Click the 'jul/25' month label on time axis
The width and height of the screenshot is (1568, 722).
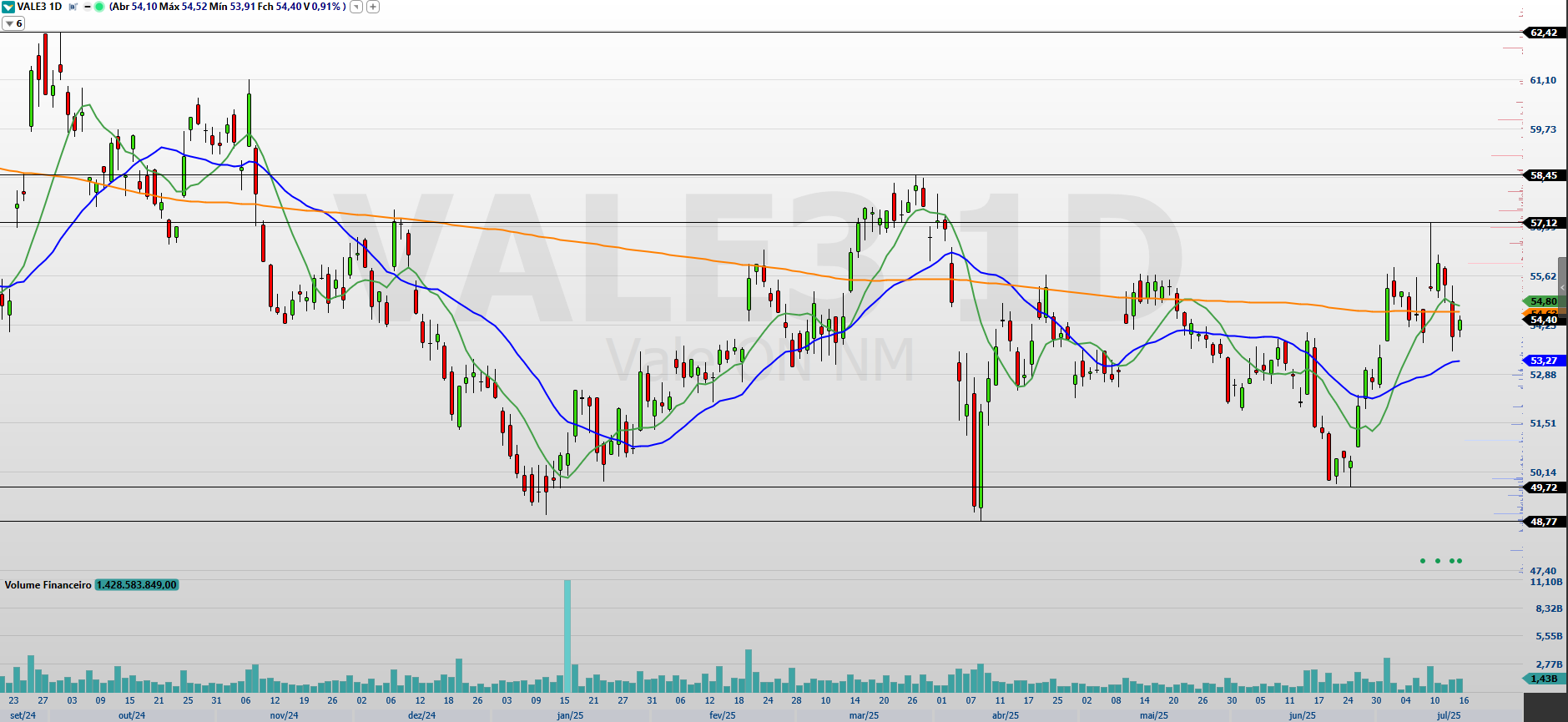click(1449, 715)
